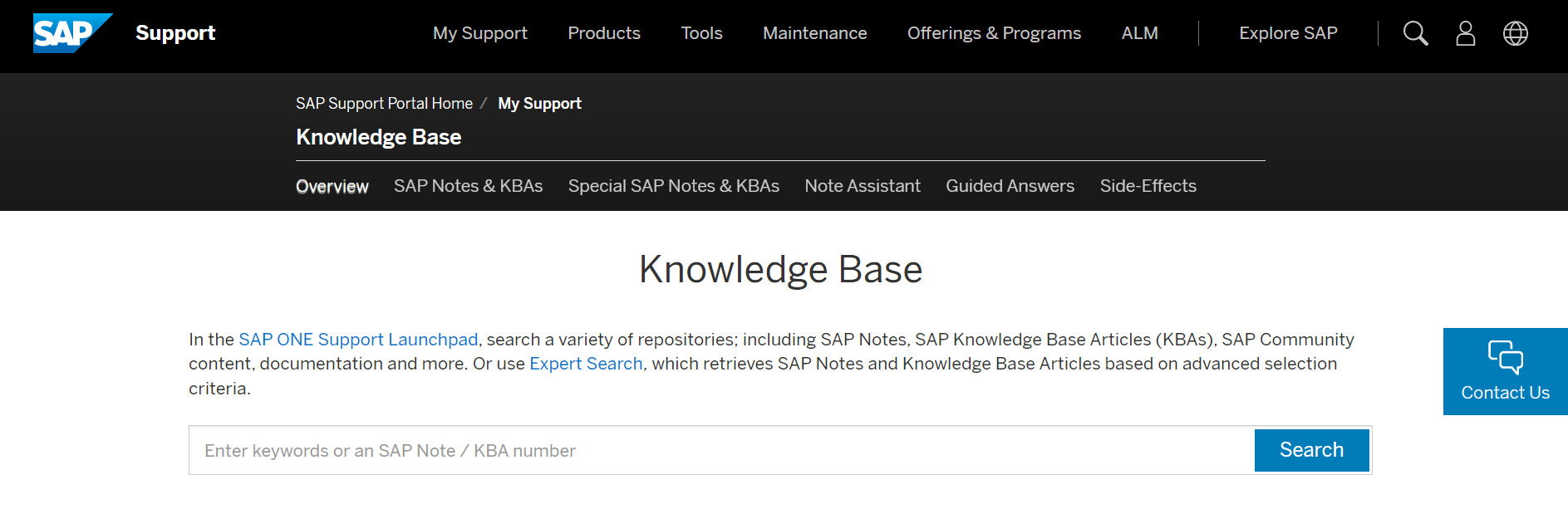Open the ALM menu

(x=1140, y=33)
